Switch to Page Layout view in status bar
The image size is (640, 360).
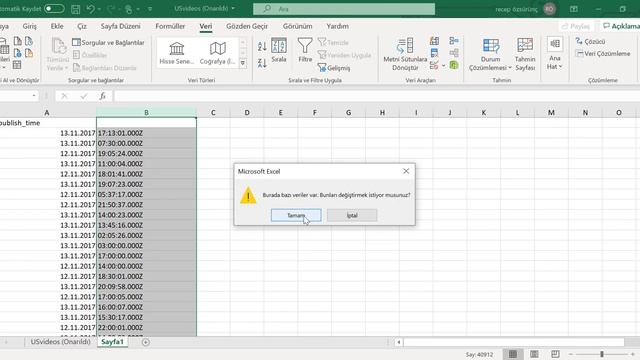click(x=534, y=354)
